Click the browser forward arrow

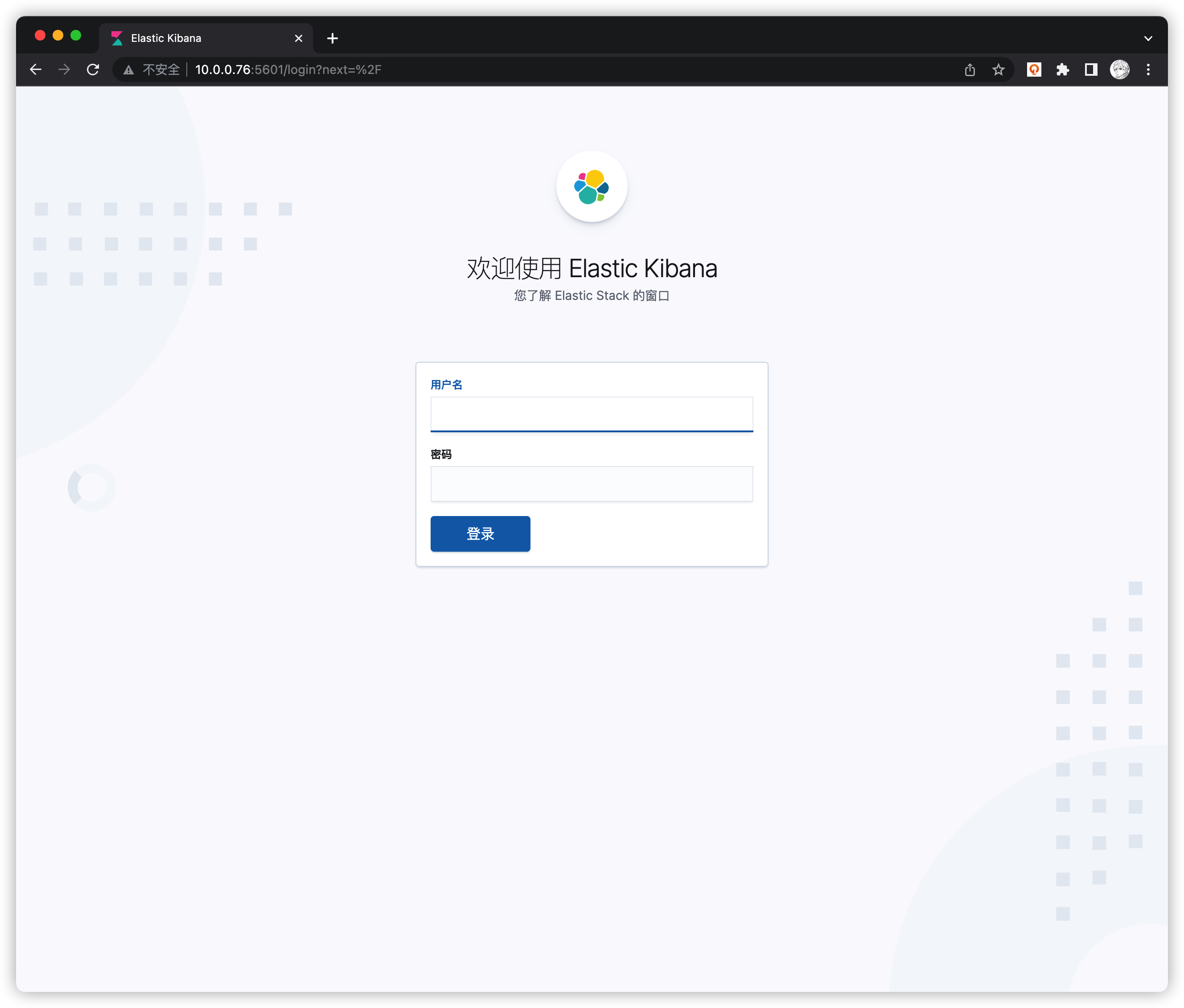coord(64,70)
